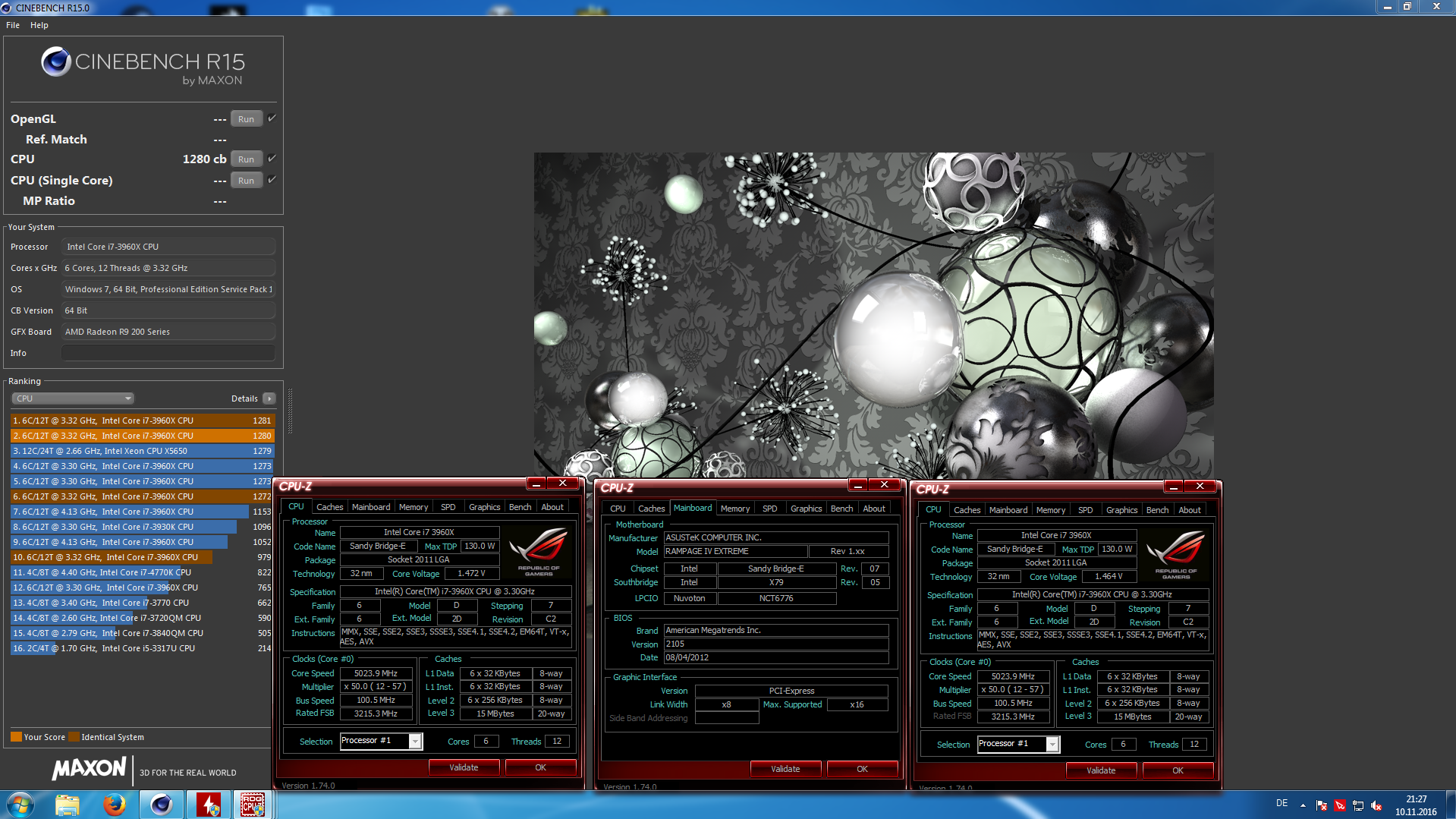This screenshot has width=1456, height=819.
Task: Click the orange Your Score legend swatch
Action: tap(16, 737)
